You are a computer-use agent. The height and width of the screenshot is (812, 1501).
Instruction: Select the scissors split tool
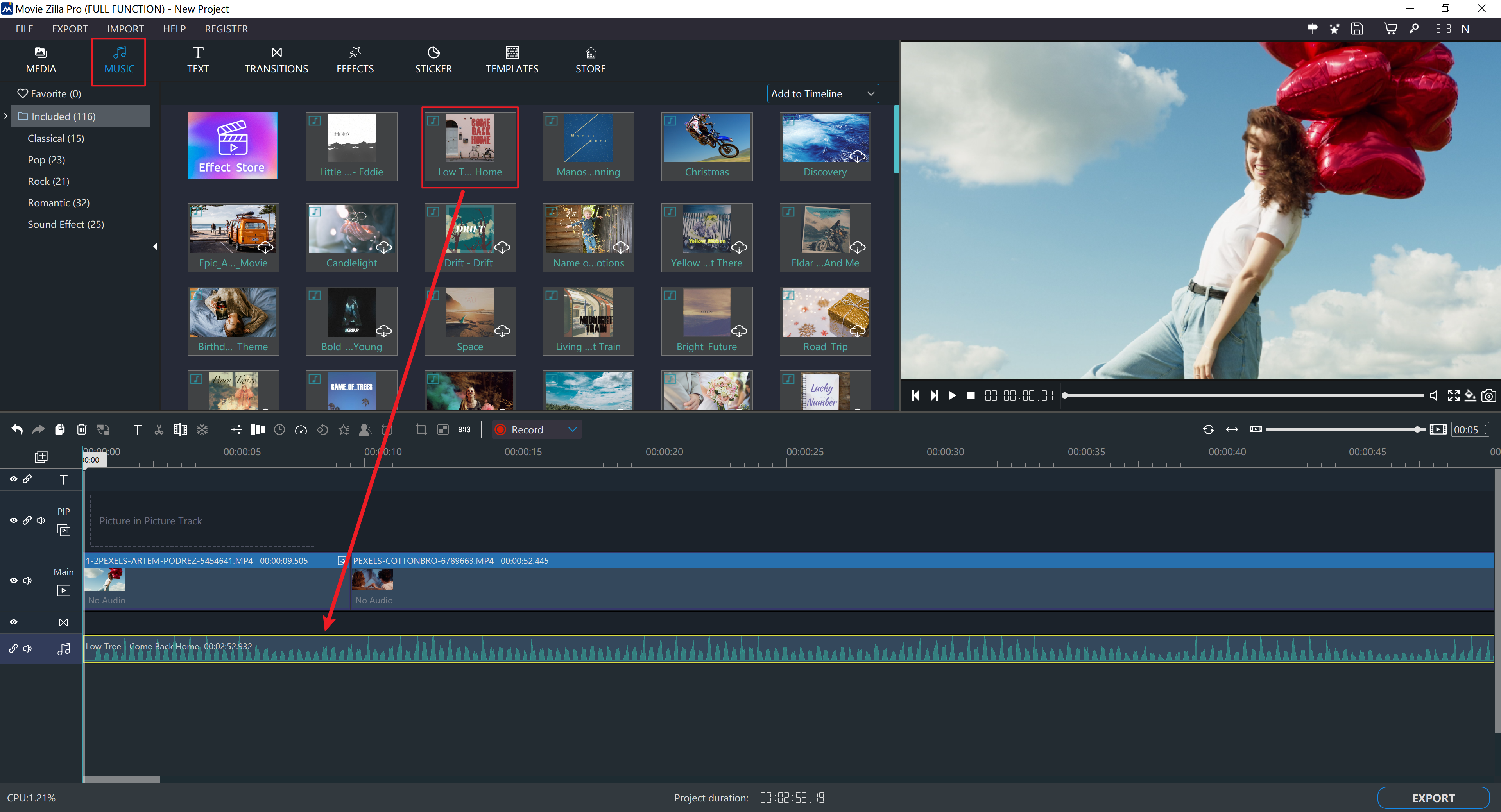[x=158, y=429]
